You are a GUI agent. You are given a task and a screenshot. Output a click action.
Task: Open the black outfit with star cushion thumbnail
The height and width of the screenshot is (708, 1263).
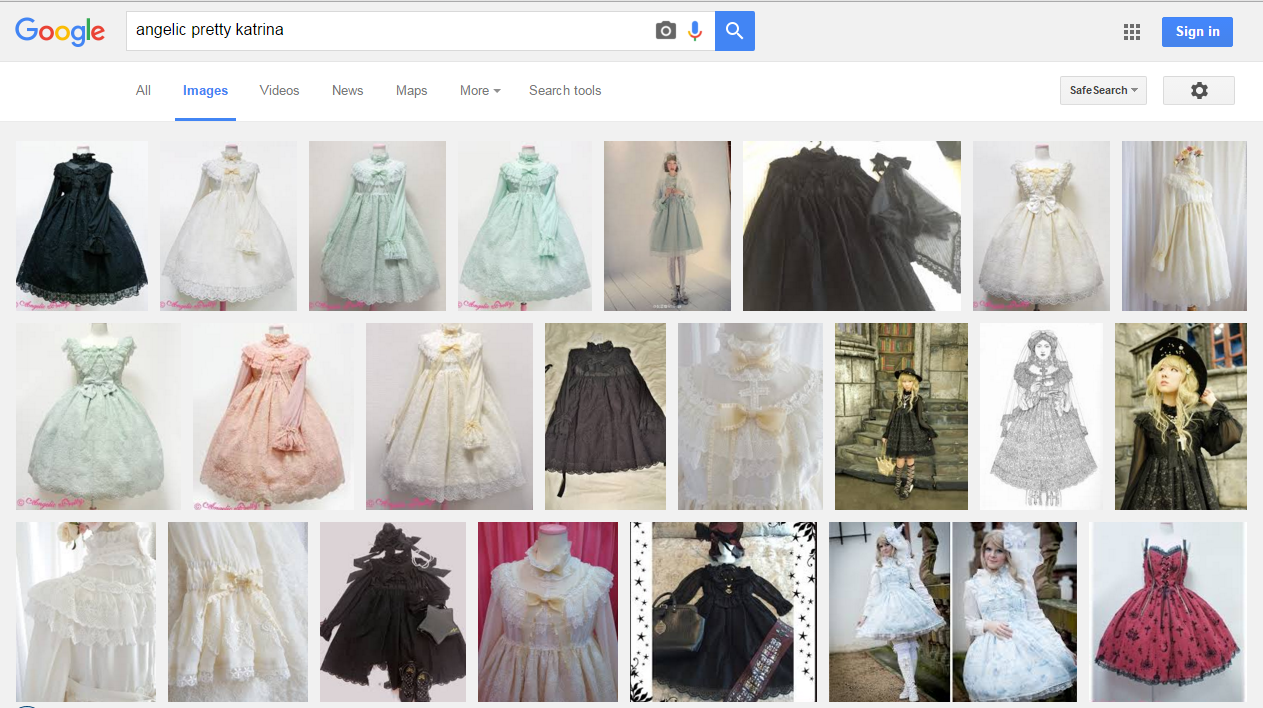pos(393,612)
